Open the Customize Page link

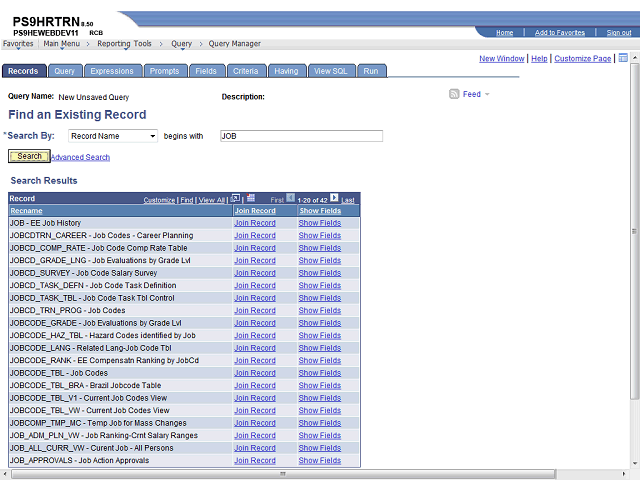pos(582,58)
